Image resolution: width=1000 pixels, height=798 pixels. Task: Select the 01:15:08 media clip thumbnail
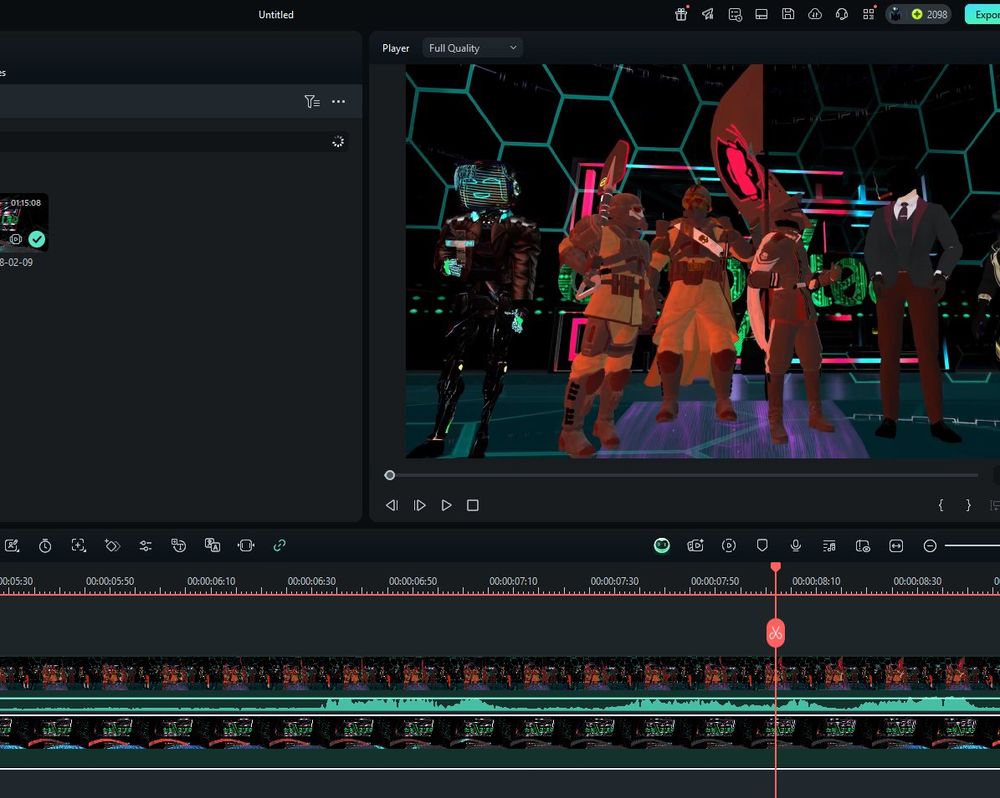[23, 222]
